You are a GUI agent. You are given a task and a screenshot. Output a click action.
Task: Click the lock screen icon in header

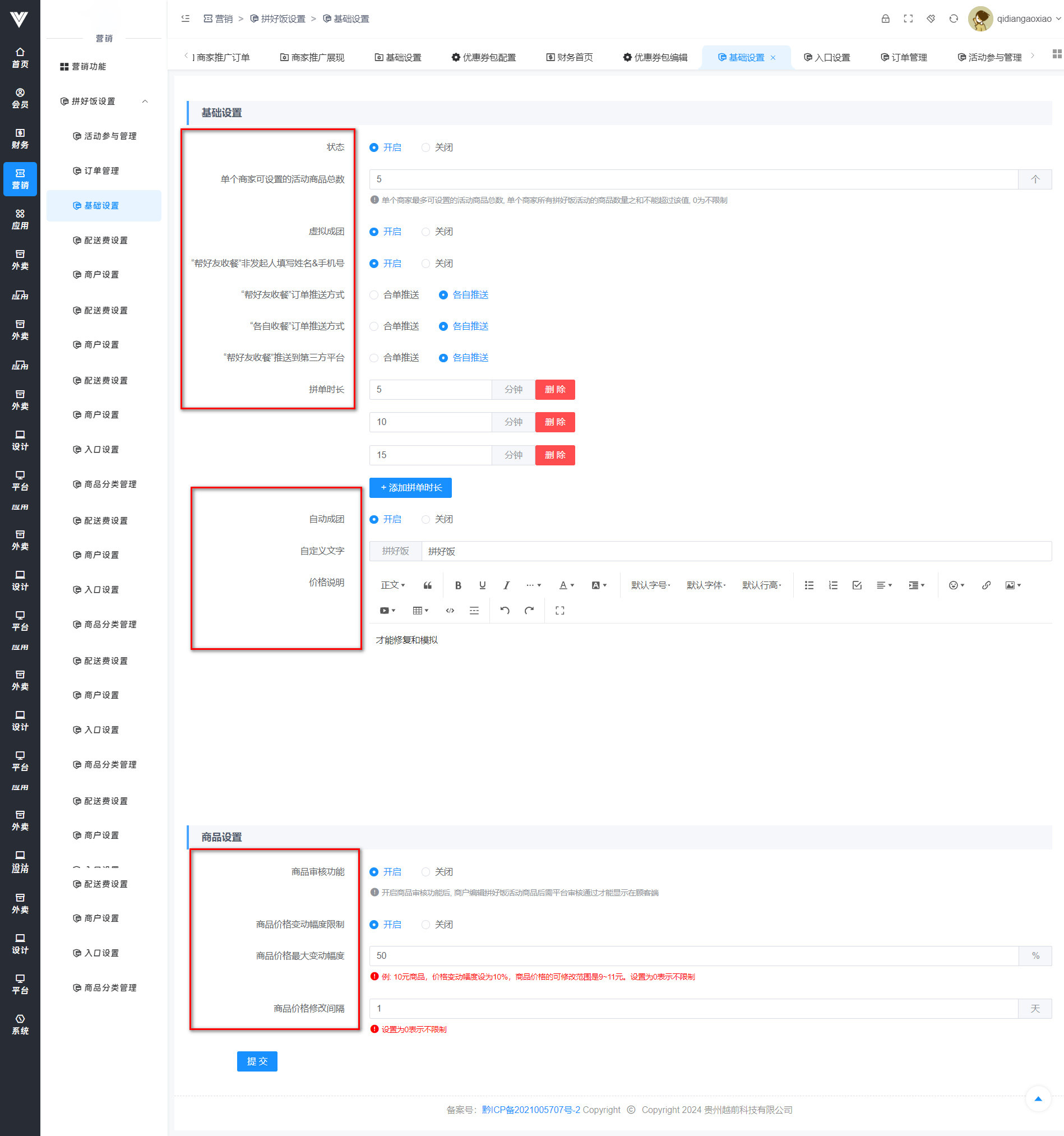(885, 19)
